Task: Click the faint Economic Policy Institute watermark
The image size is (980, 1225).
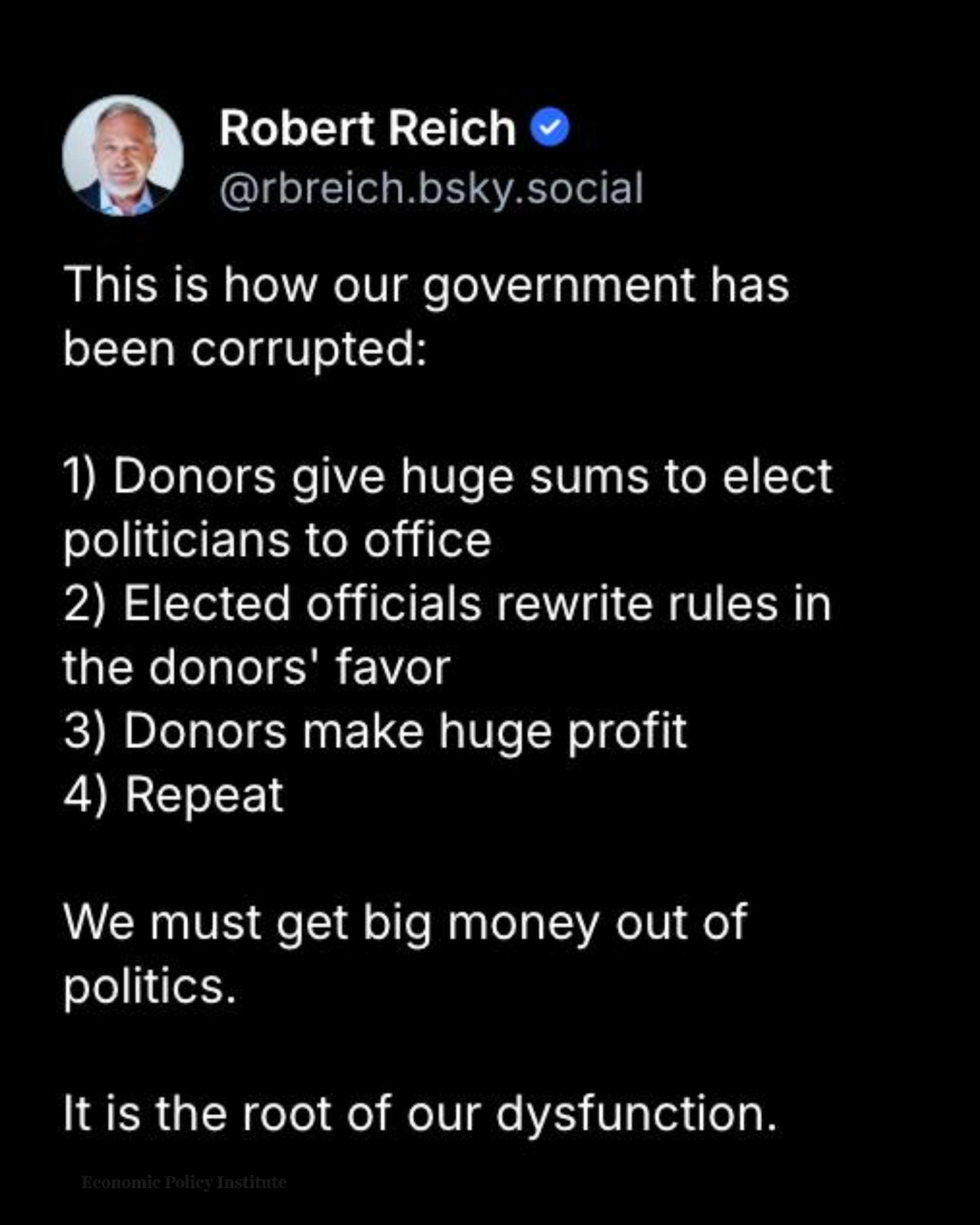Action: pyautogui.click(x=184, y=1182)
